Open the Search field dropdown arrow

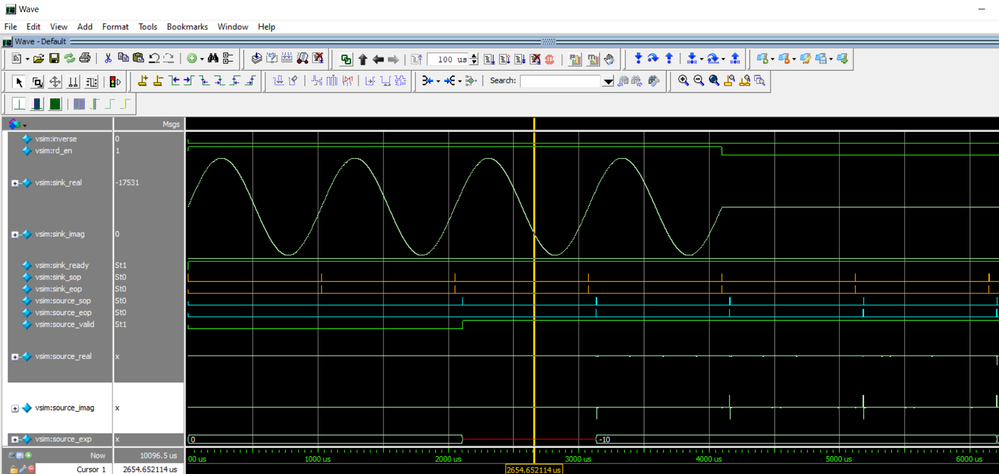pos(608,82)
